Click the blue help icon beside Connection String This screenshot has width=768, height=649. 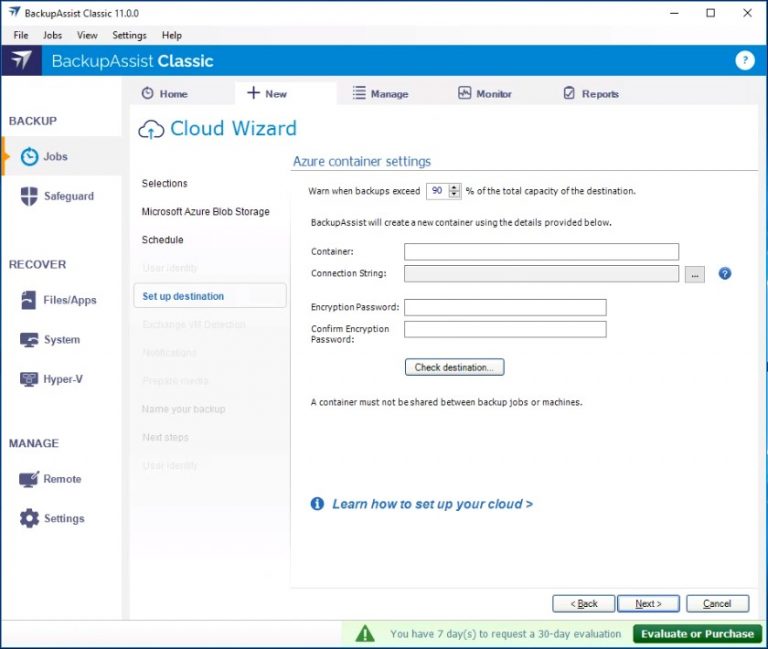(725, 273)
